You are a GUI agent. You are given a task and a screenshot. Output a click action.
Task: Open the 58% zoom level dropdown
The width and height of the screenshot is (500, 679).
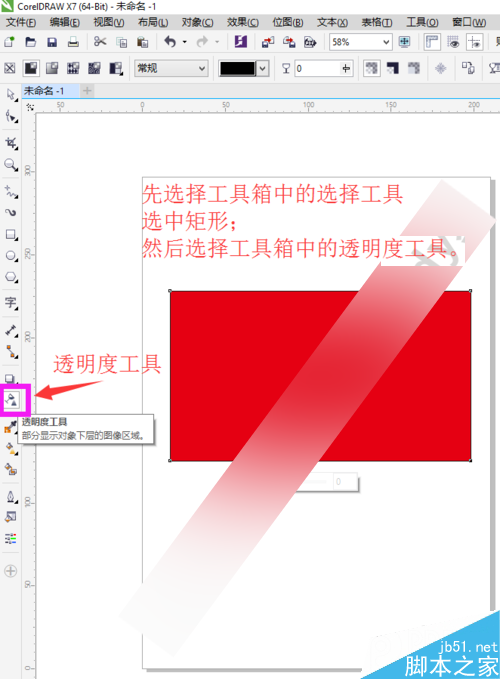386,42
